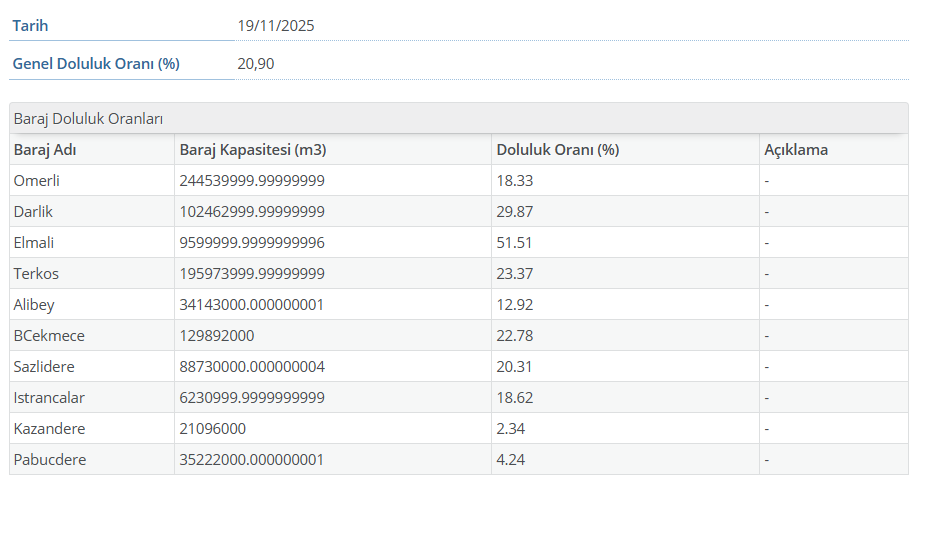Click Terkos capacity value 195973999.99999999
The height and width of the screenshot is (557, 927).
click(x=252, y=274)
